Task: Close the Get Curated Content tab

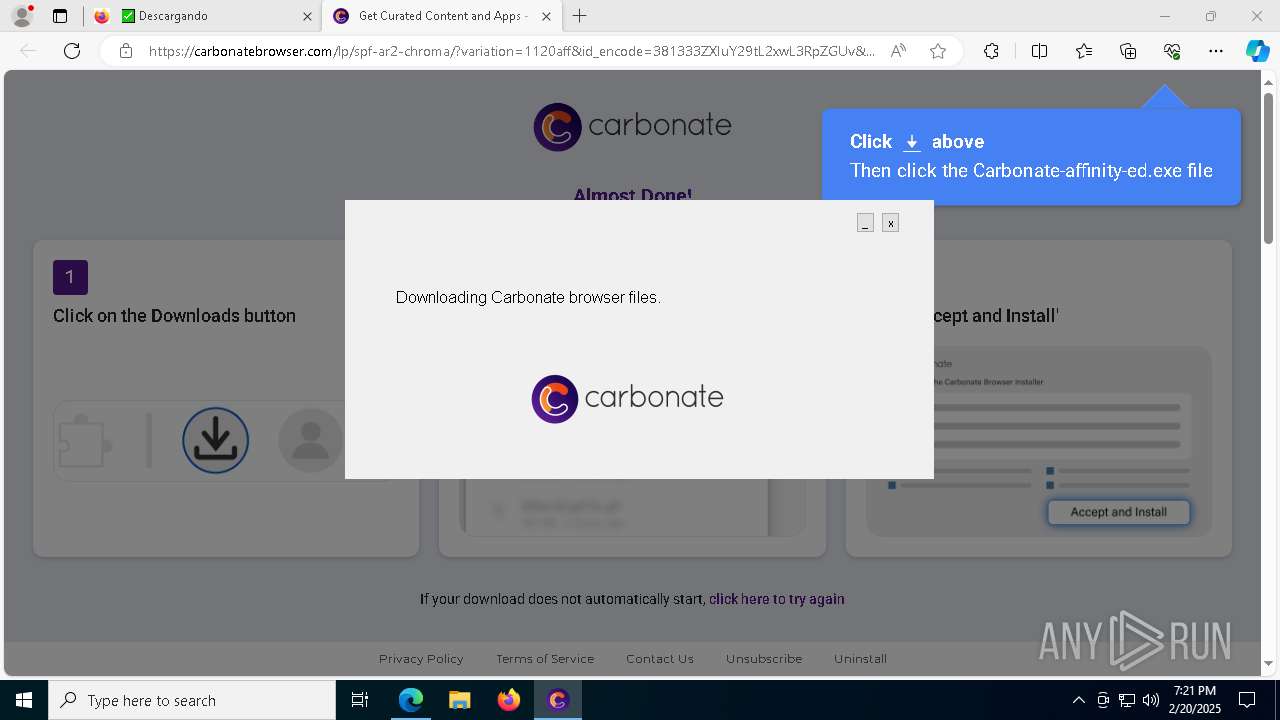Action: click(x=546, y=16)
